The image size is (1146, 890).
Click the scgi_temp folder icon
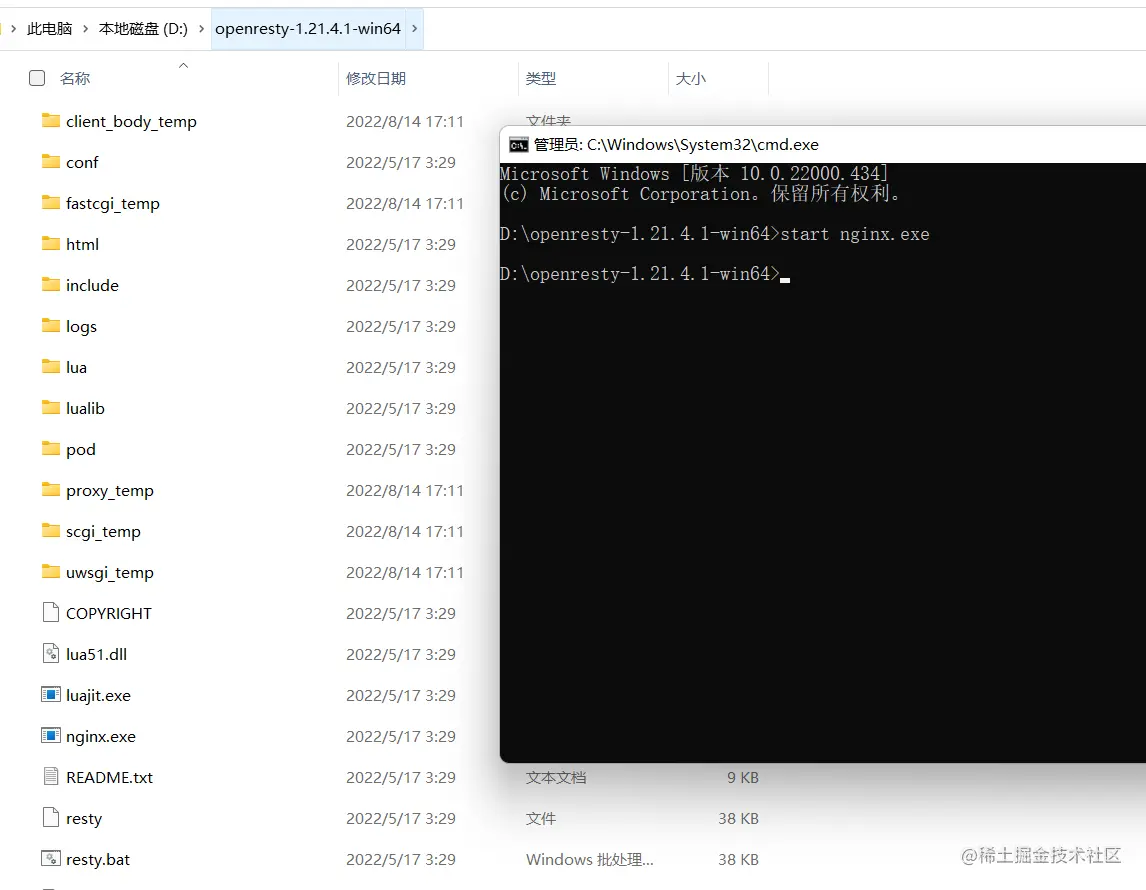tap(50, 530)
